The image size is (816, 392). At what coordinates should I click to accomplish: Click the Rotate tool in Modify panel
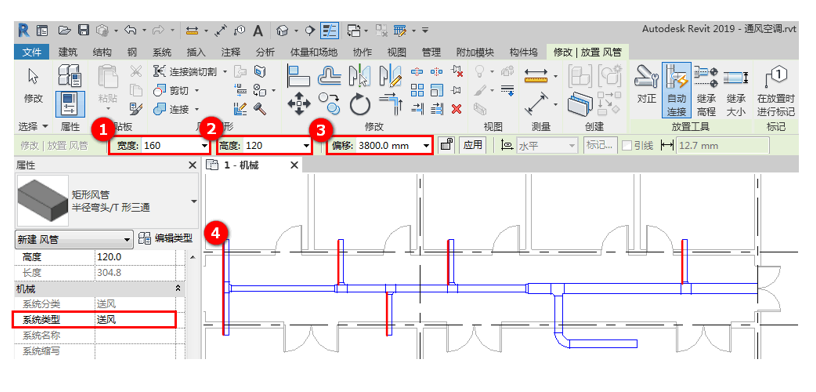click(359, 103)
